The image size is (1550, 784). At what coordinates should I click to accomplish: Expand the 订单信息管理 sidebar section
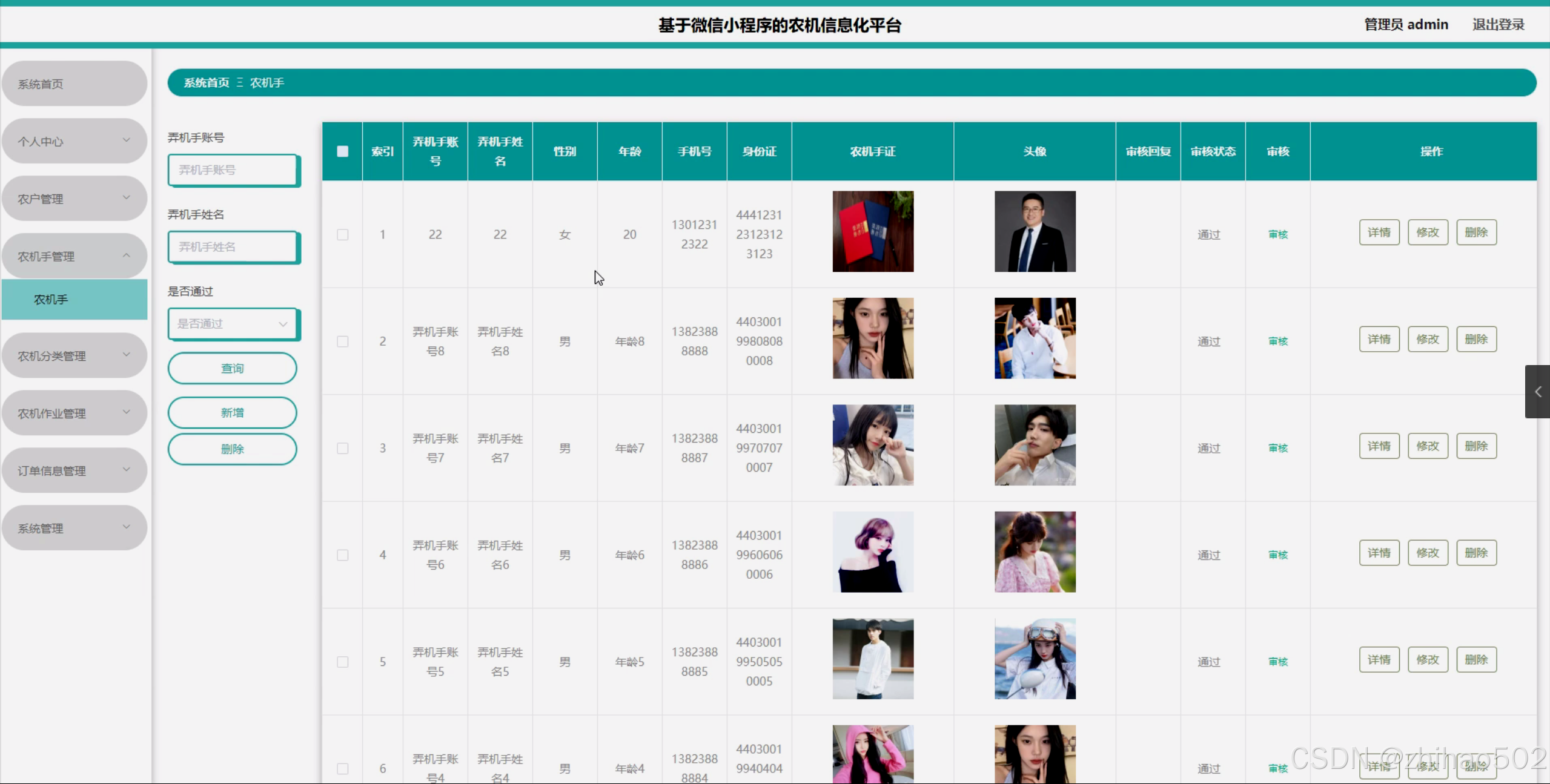pos(74,470)
